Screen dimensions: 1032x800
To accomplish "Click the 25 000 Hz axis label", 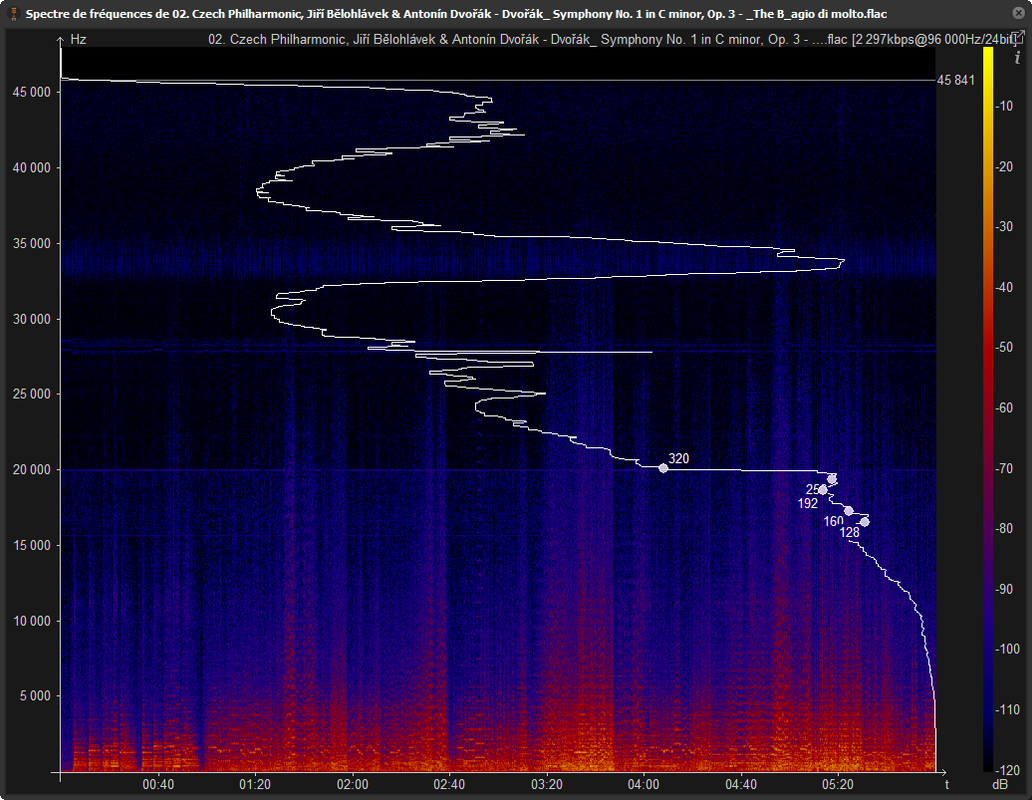I will tap(32, 394).
